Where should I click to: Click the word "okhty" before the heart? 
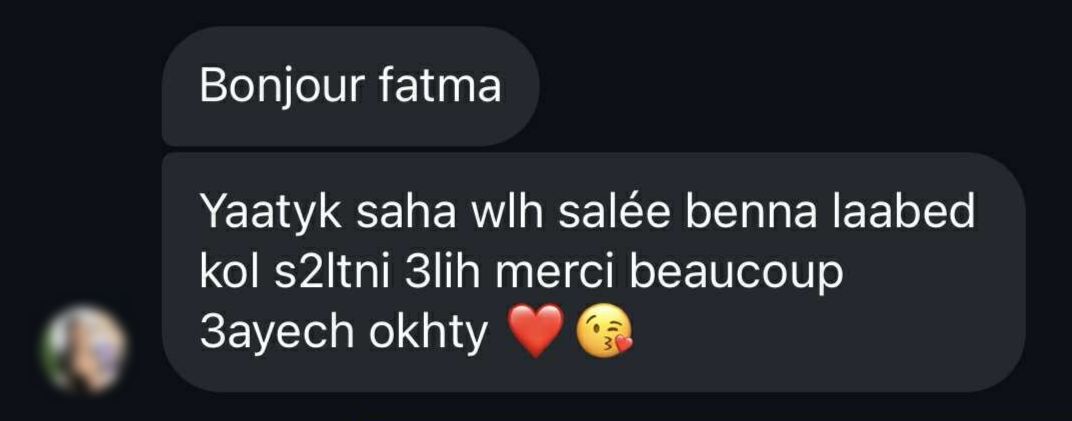[429, 334]
